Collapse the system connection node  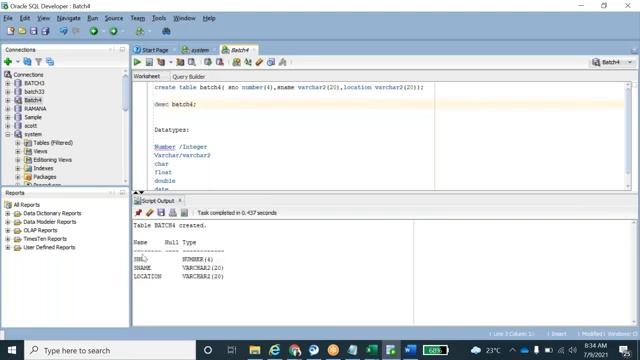pyautogui.click(x=7, y=134)
